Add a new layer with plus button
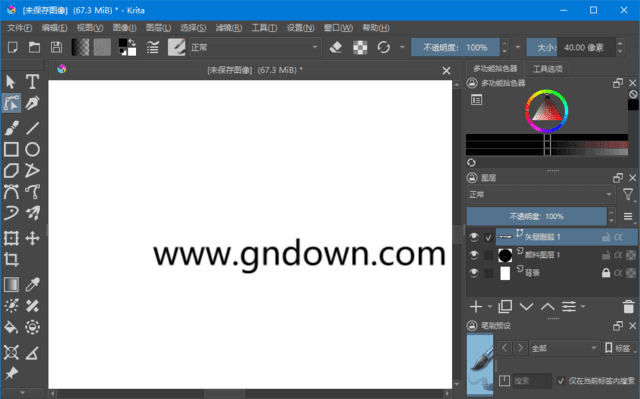The image size is (640, 399). (x=476, y=306)
